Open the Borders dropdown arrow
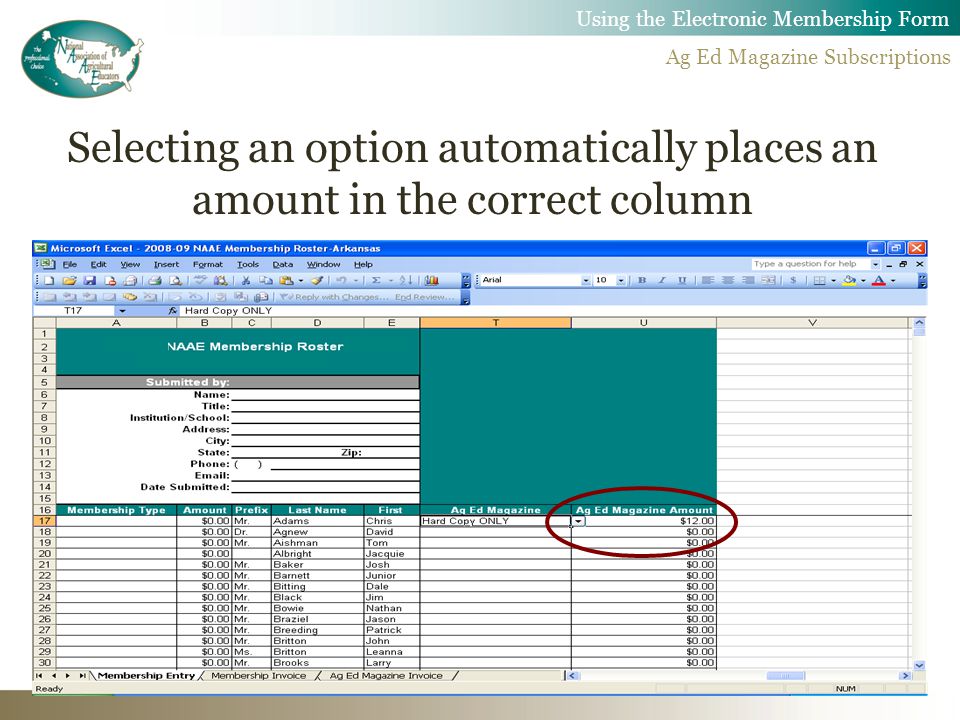 833,280
